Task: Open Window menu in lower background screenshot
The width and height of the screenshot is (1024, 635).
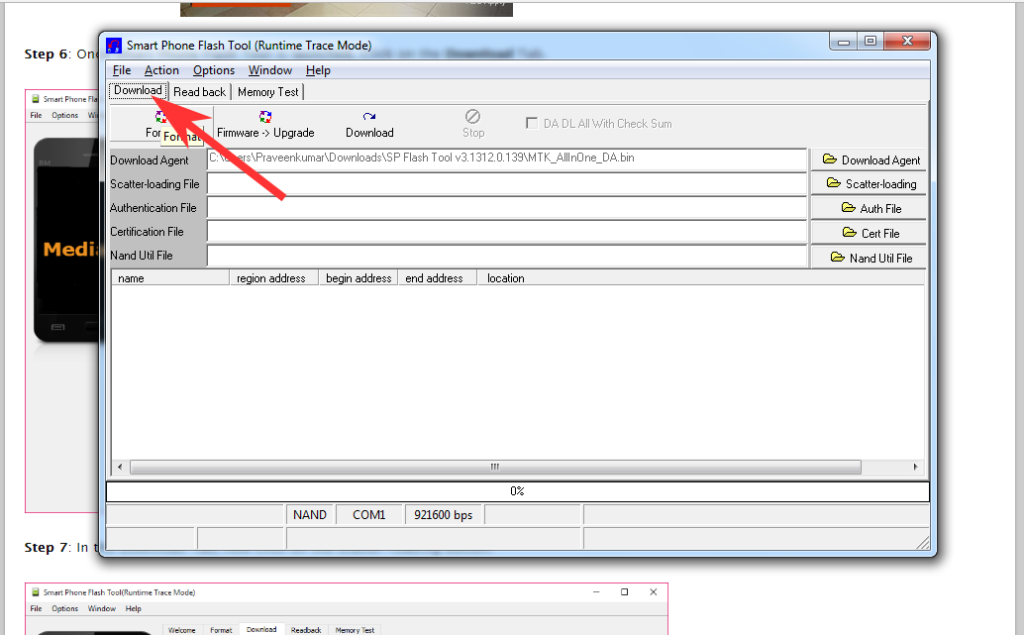Action: coord(102,609)
